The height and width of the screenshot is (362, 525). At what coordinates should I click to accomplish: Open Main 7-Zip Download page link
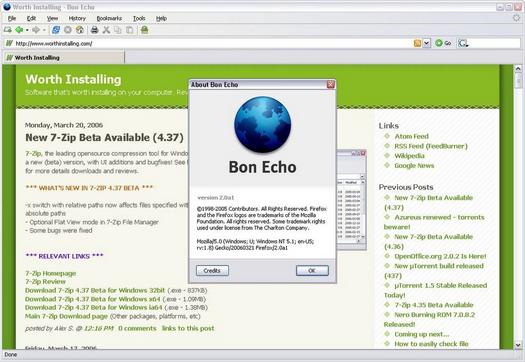pos(66,316)
